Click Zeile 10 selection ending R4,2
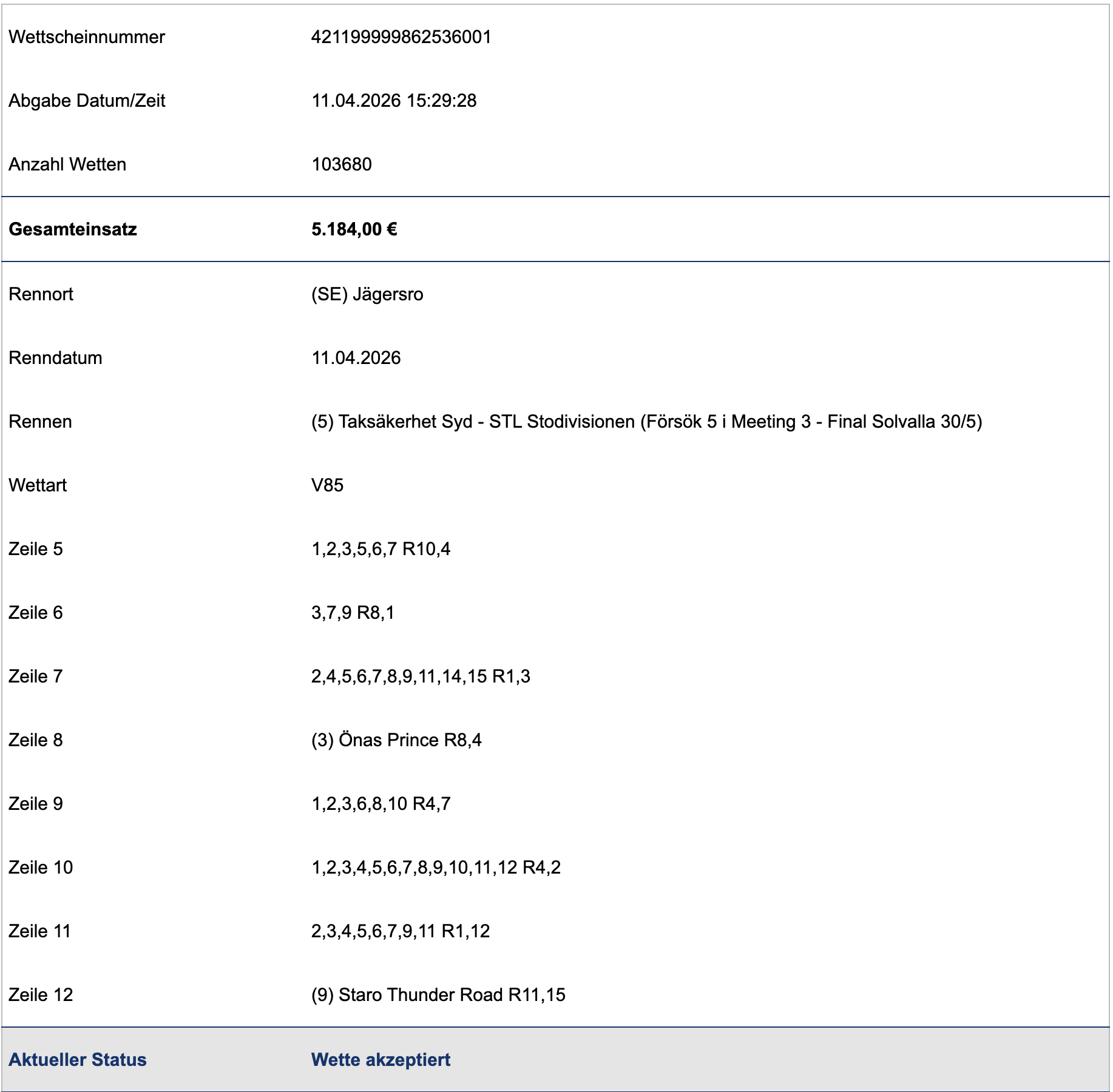 click(x=436, y=868)
